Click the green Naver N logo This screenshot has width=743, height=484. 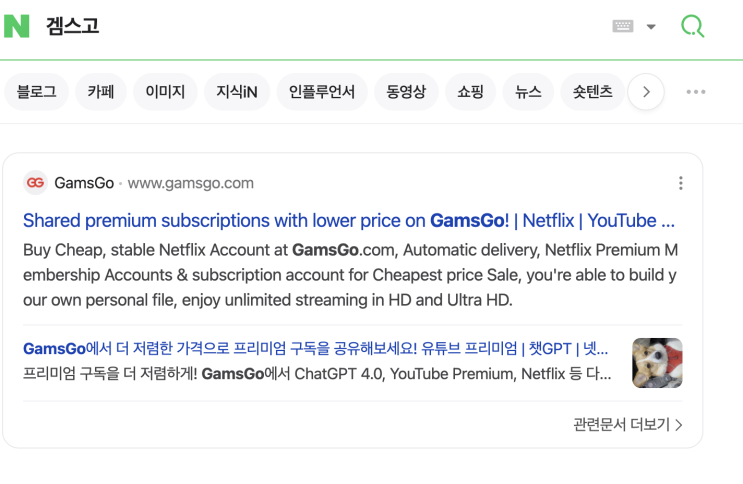(17, 26)
